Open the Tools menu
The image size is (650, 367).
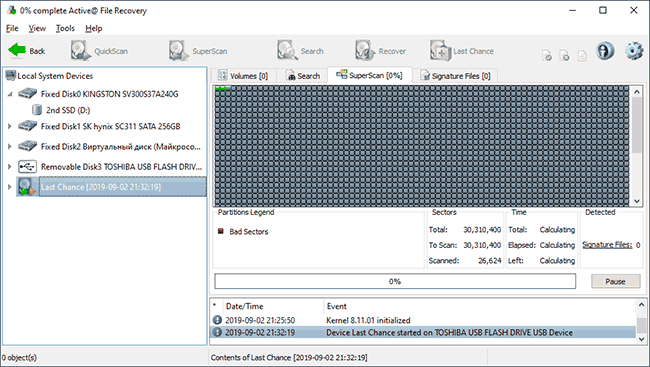65,28
